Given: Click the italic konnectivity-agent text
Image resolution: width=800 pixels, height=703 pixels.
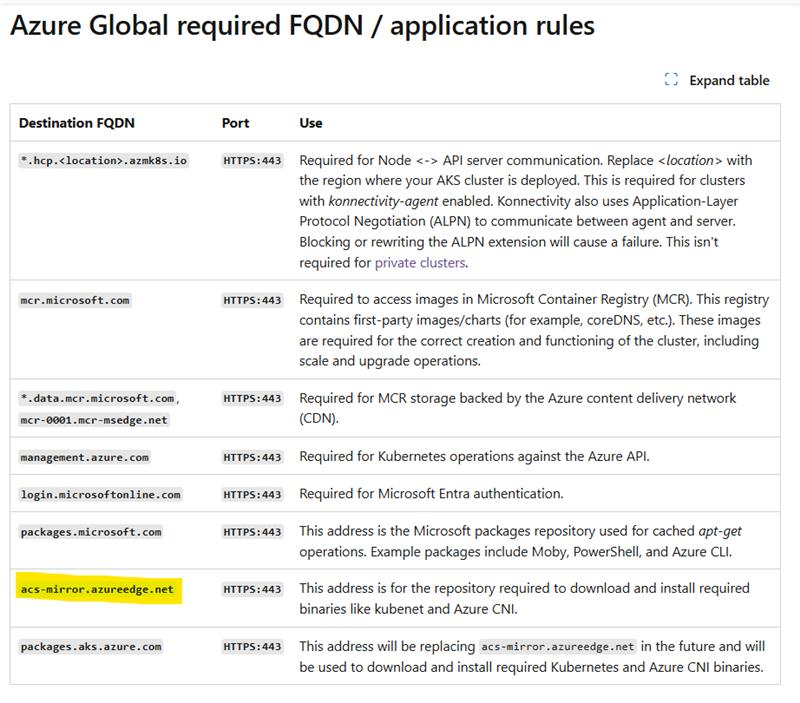Looking at the screenshot, I should click(x=383, y=202).
